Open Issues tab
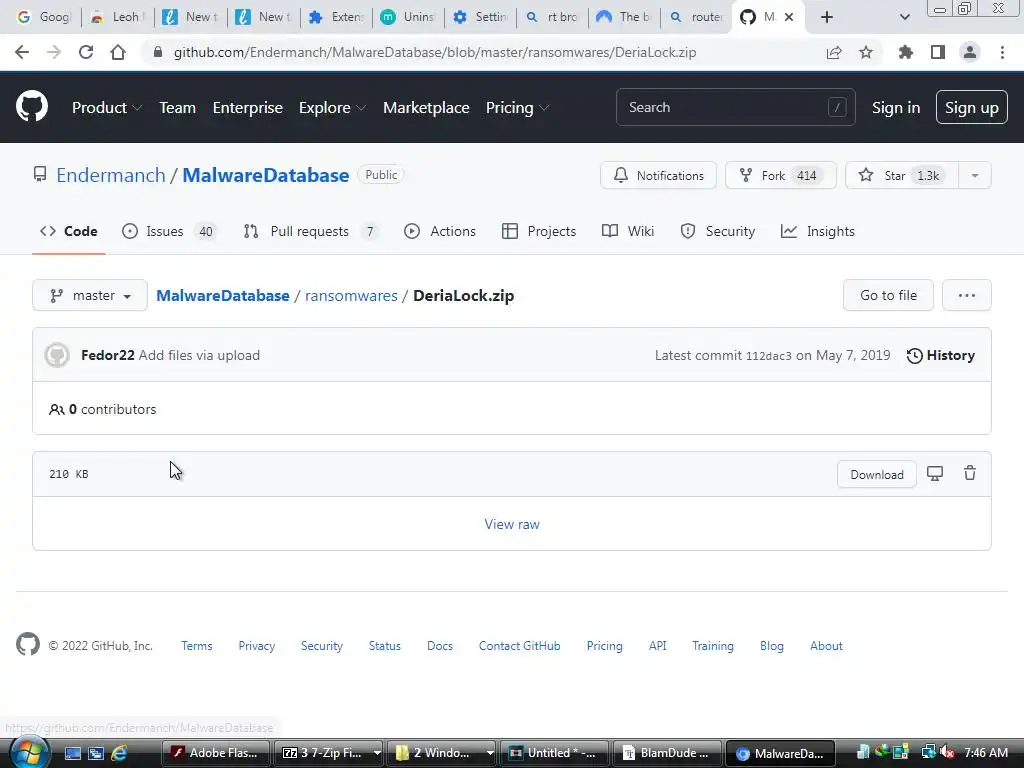The height and width of the screenshot is (768, 1024). [x=169, y=231]
